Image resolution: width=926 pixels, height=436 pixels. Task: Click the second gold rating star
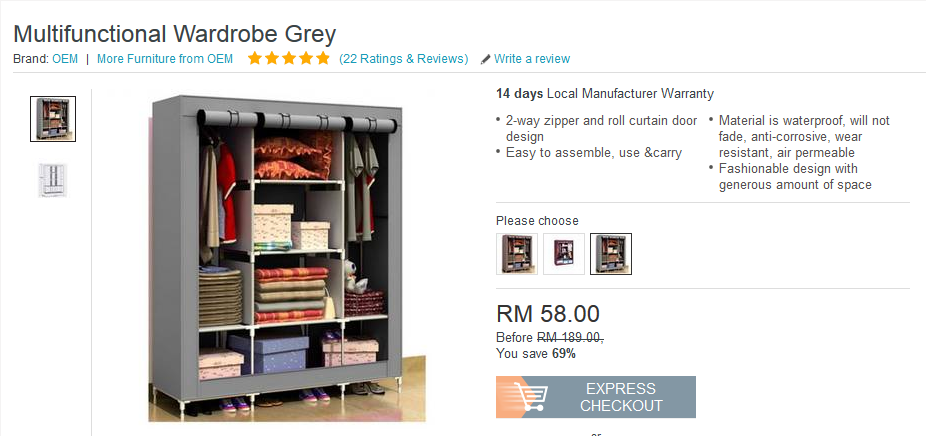coord(272,58)
